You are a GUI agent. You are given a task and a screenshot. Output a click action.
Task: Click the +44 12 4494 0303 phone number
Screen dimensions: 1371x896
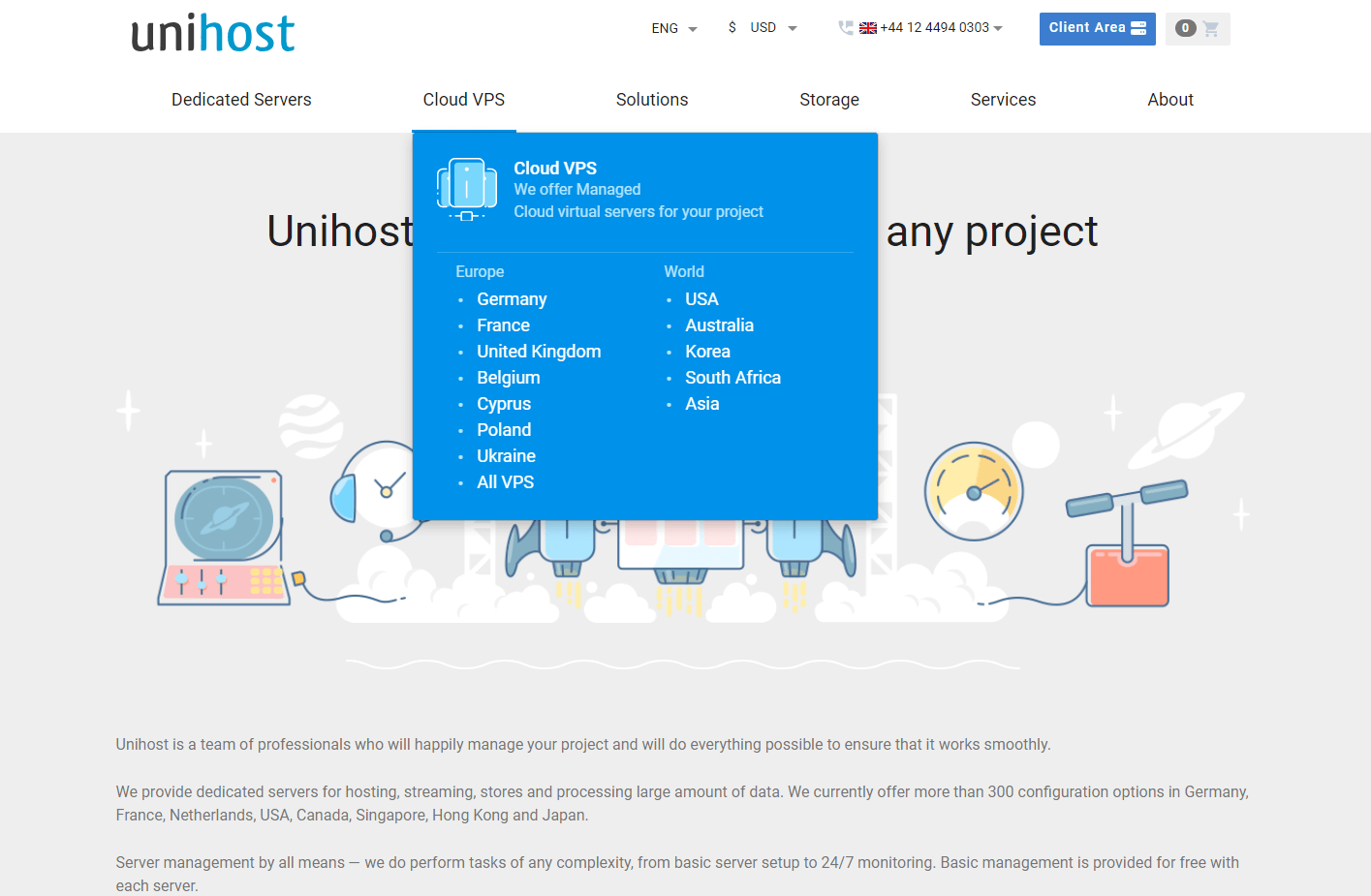[934, 28]
